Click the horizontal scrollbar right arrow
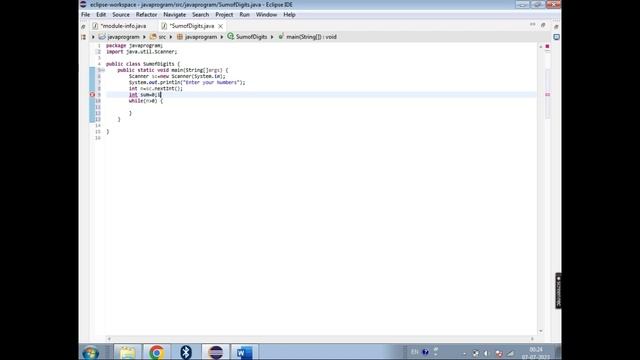This screenshot has height=360, width=640. point(532,338)
